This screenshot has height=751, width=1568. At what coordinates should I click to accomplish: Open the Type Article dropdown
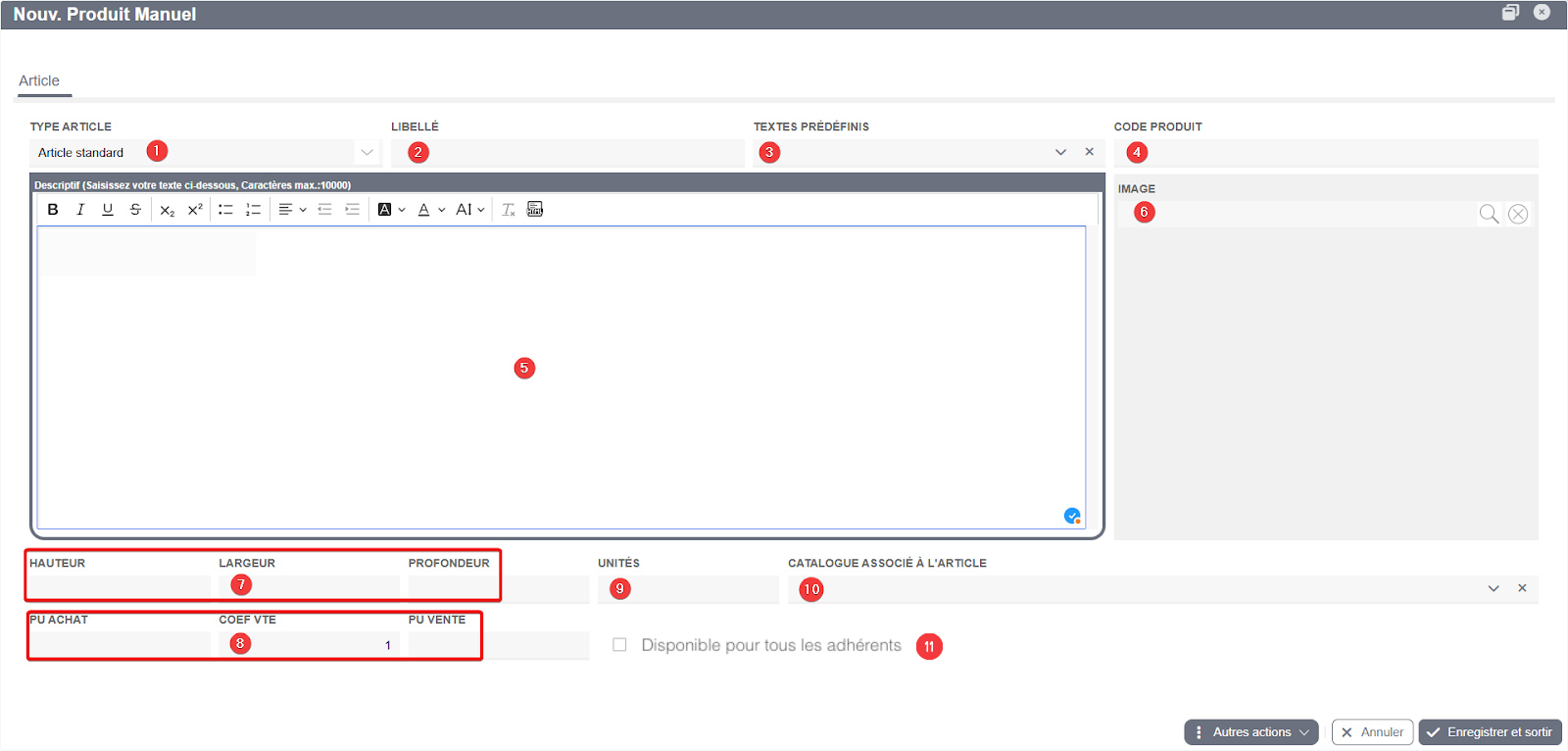367,152
